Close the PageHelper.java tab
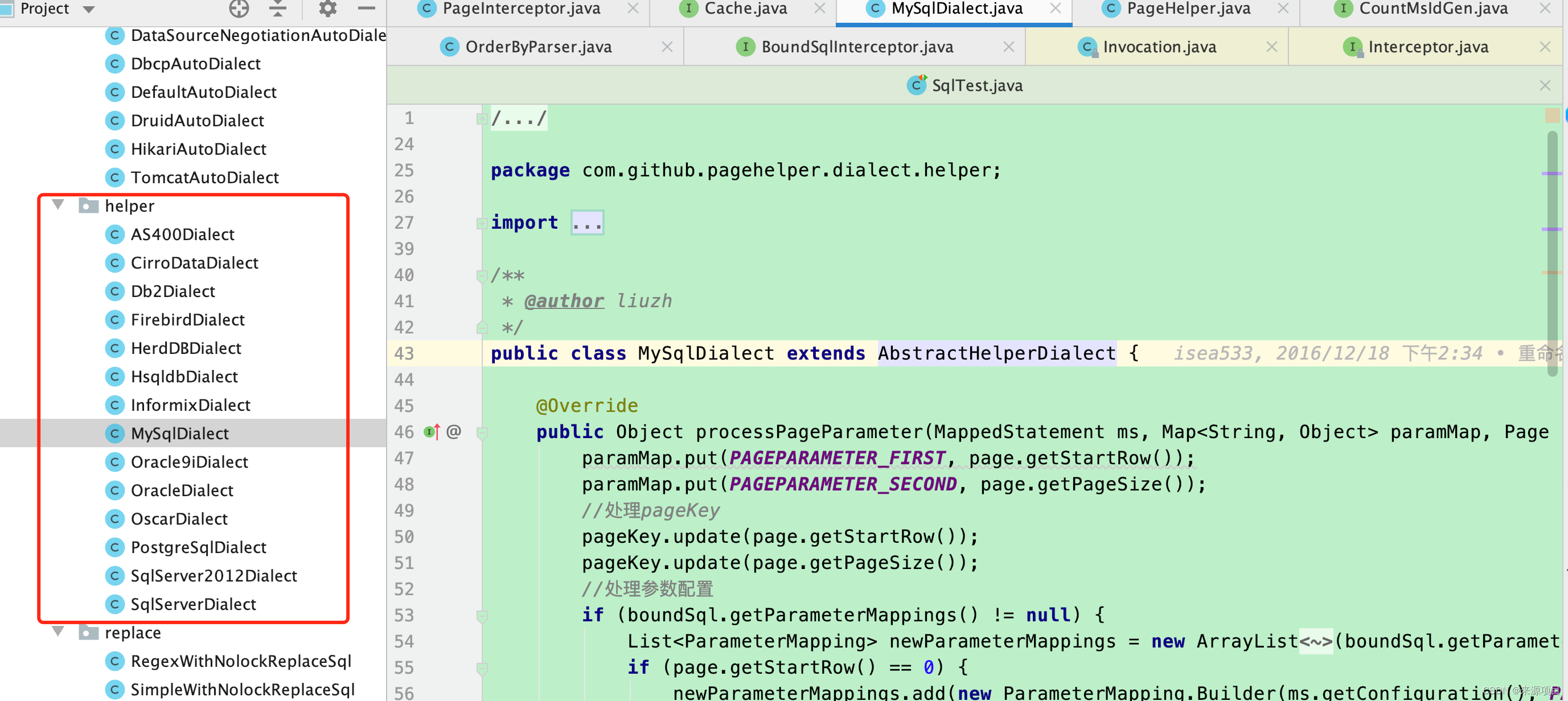The height and width of the screenshot is (701, 1568). pyautogui.click(x=1283, y=9)
